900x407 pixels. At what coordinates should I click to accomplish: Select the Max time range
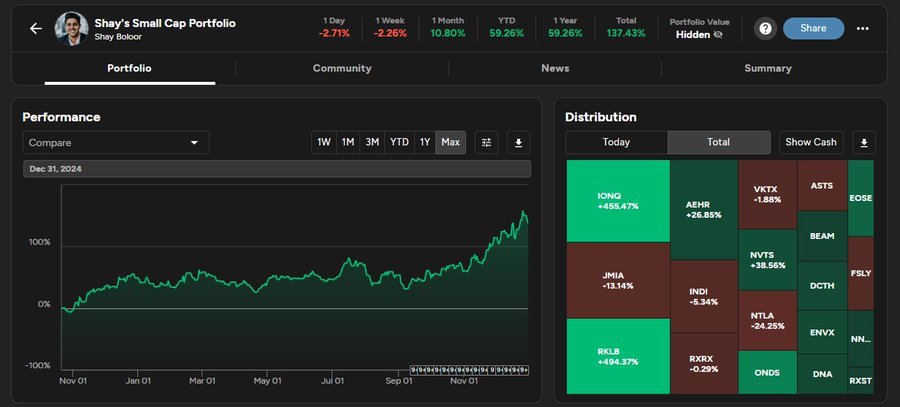coord(450,143)
